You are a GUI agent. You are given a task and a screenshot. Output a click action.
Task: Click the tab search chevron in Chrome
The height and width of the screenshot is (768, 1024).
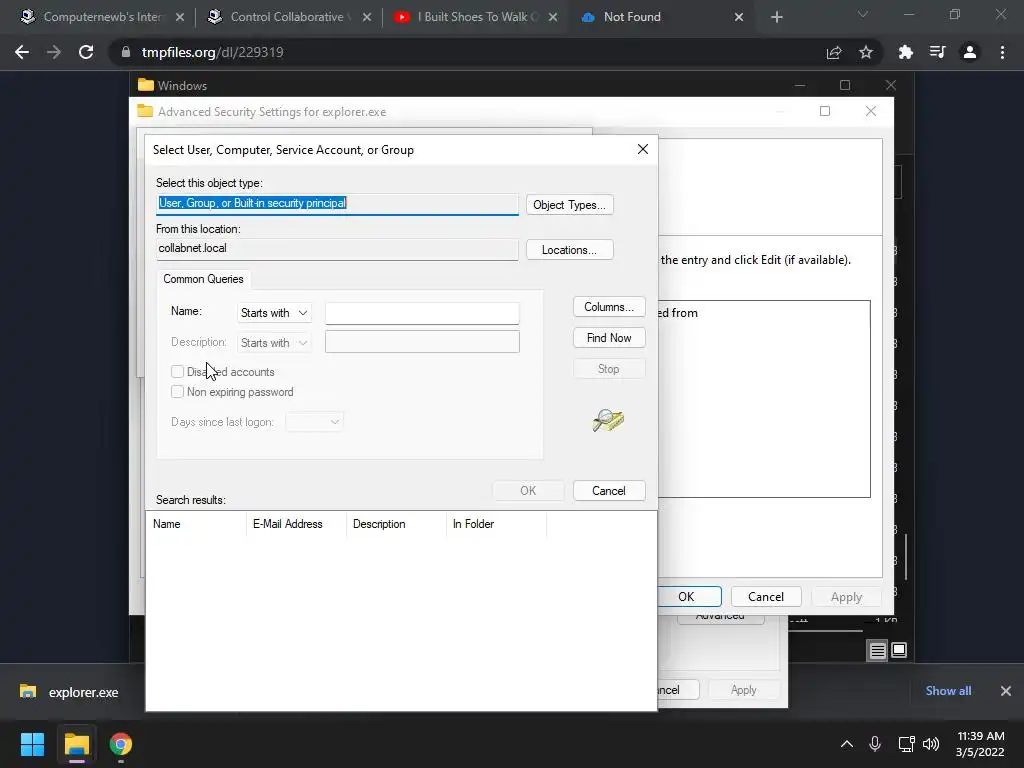pos(862,14)
